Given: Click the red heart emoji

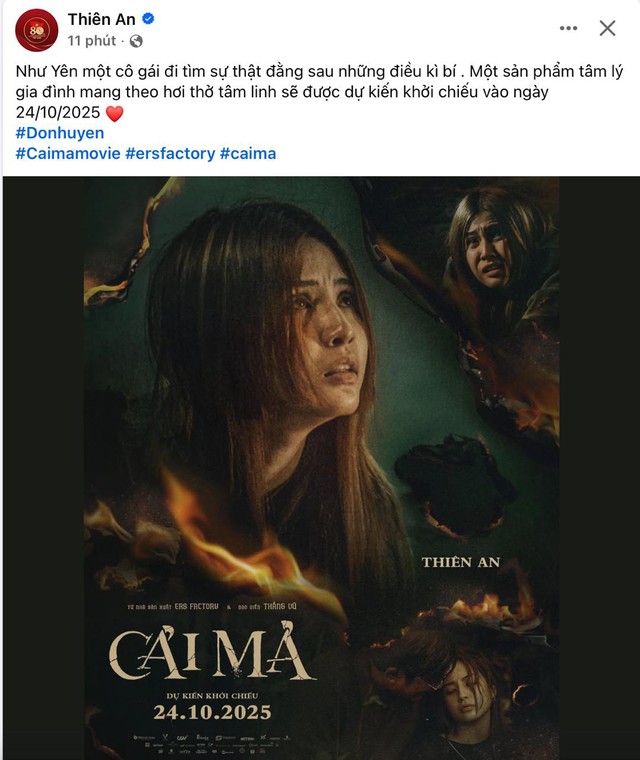Looking at the screenshot, I should 114,113.
